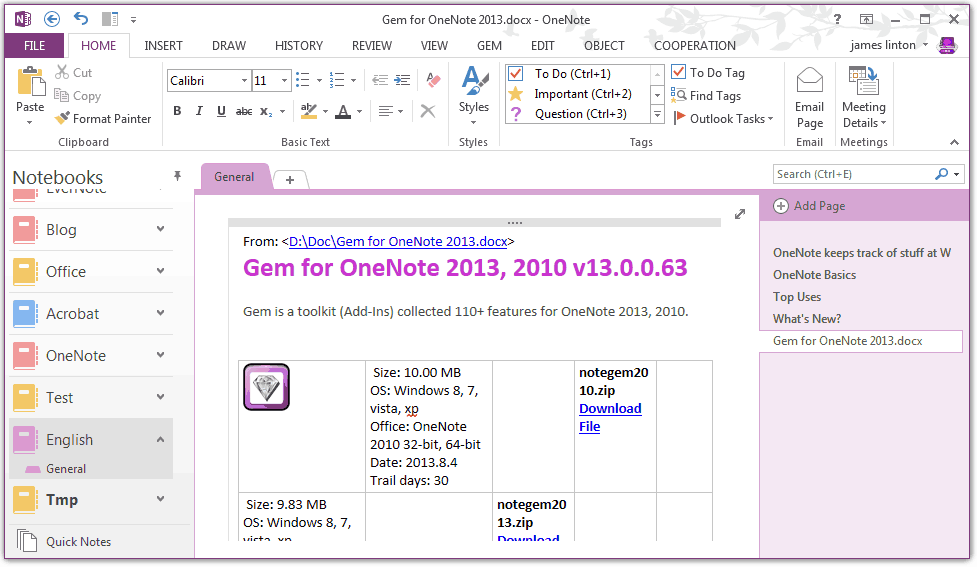The width and height of the screenshot is (977, 567).
Task: Click the bullet list icon
Action: [303, 80]
